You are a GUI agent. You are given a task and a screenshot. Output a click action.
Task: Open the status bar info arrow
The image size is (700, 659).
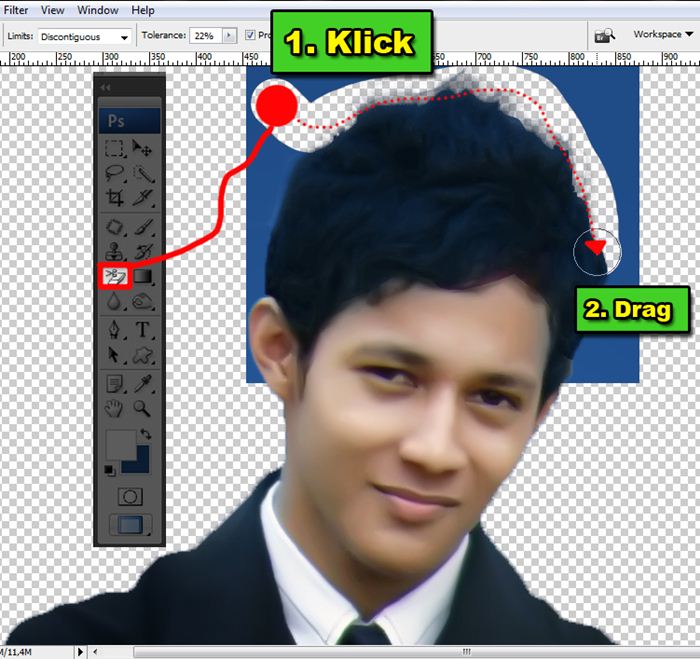[80, 652]
